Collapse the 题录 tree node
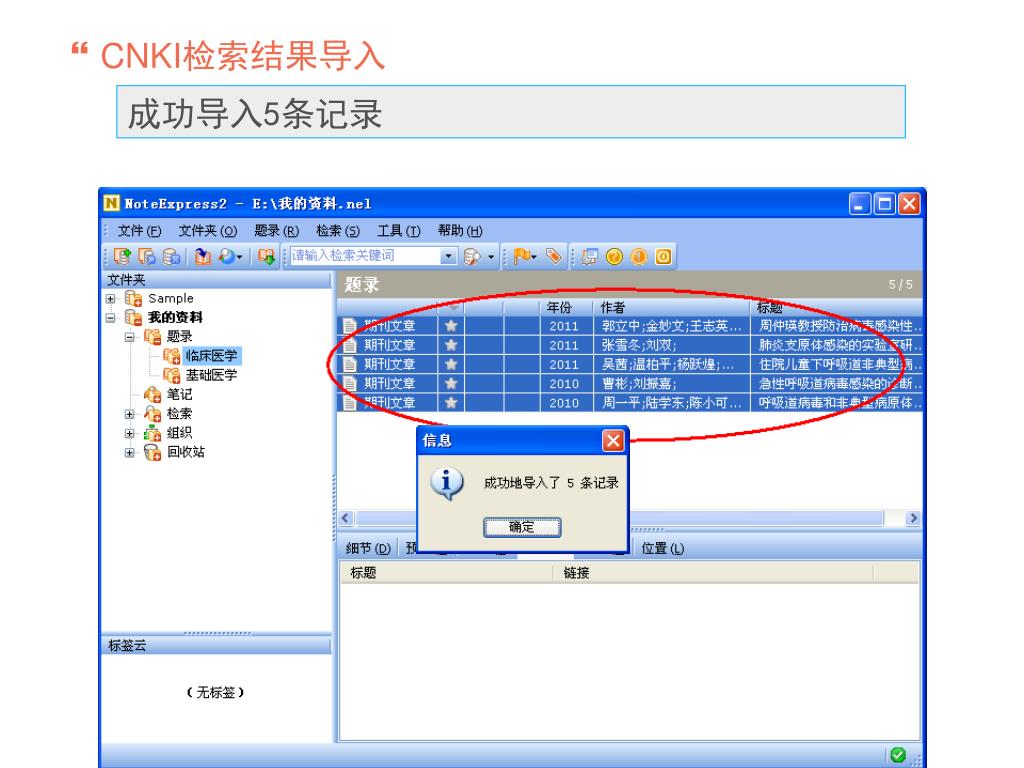Viewport: 1024px width, 768px height. tap(129, 337)
